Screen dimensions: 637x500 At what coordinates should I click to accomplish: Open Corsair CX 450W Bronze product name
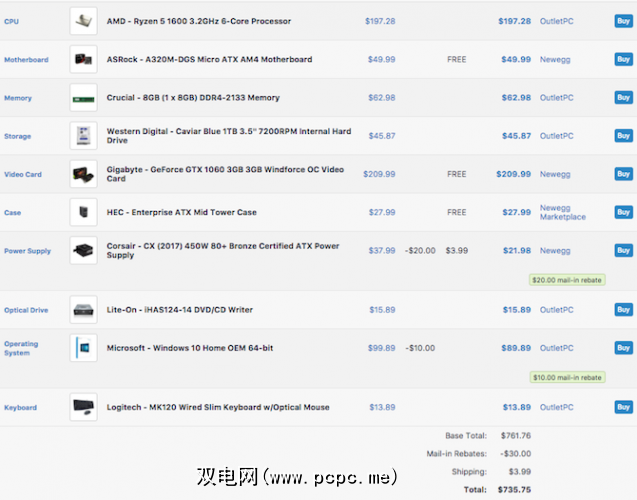click(x=223, y=250)
